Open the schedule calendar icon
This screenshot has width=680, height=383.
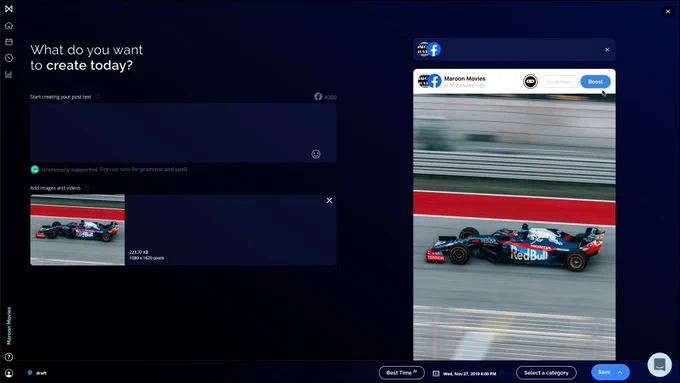tap(436, 373)
